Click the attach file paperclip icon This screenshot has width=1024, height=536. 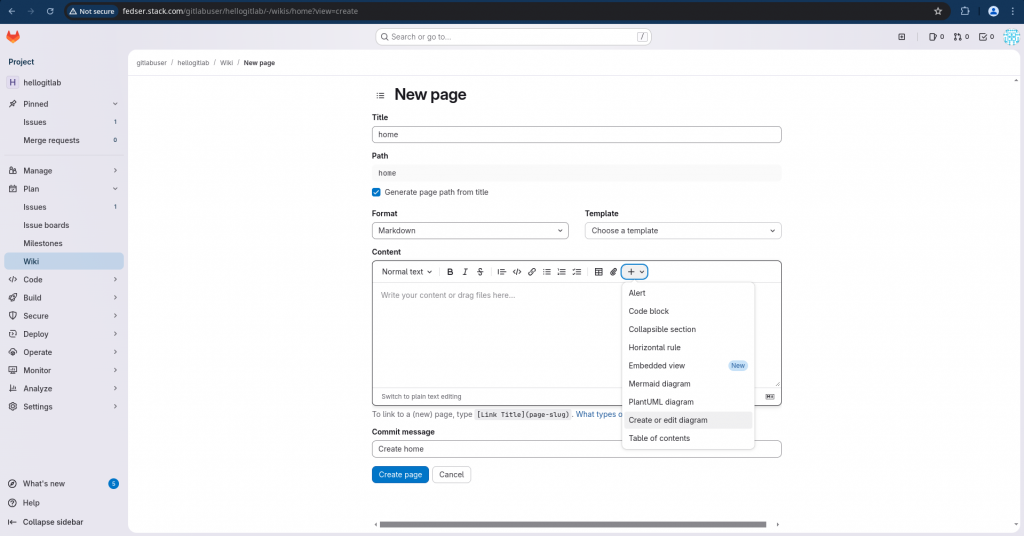click(614, 272)
